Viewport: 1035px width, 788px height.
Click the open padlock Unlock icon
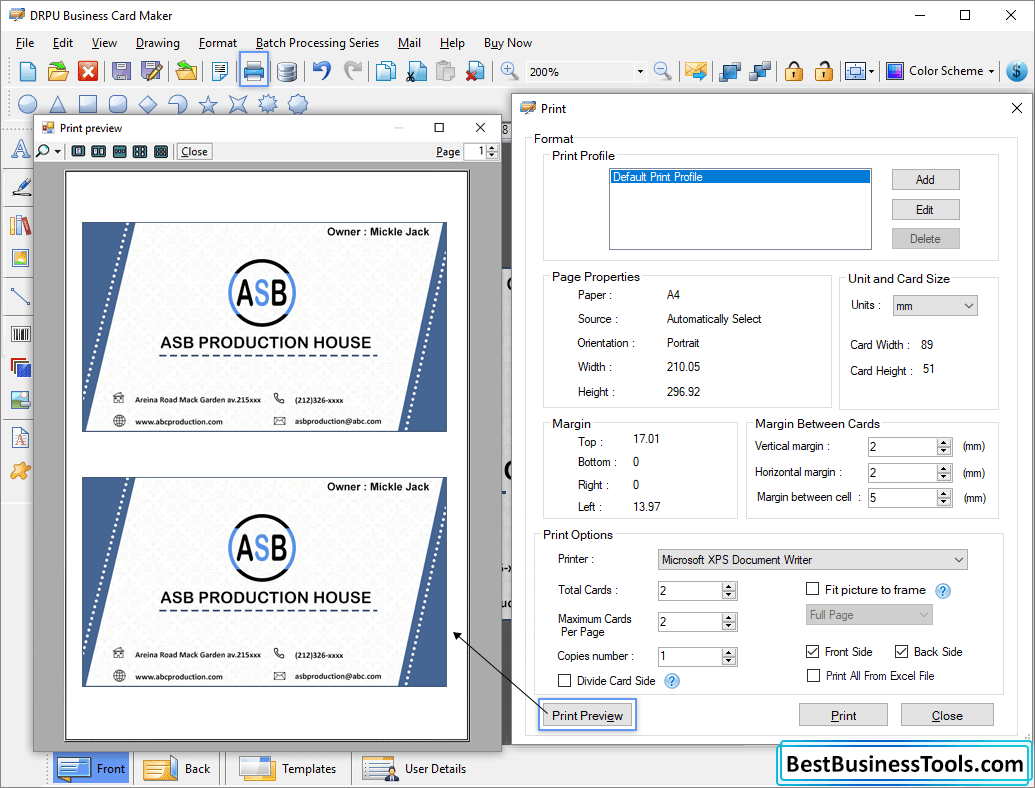[823, 71]
